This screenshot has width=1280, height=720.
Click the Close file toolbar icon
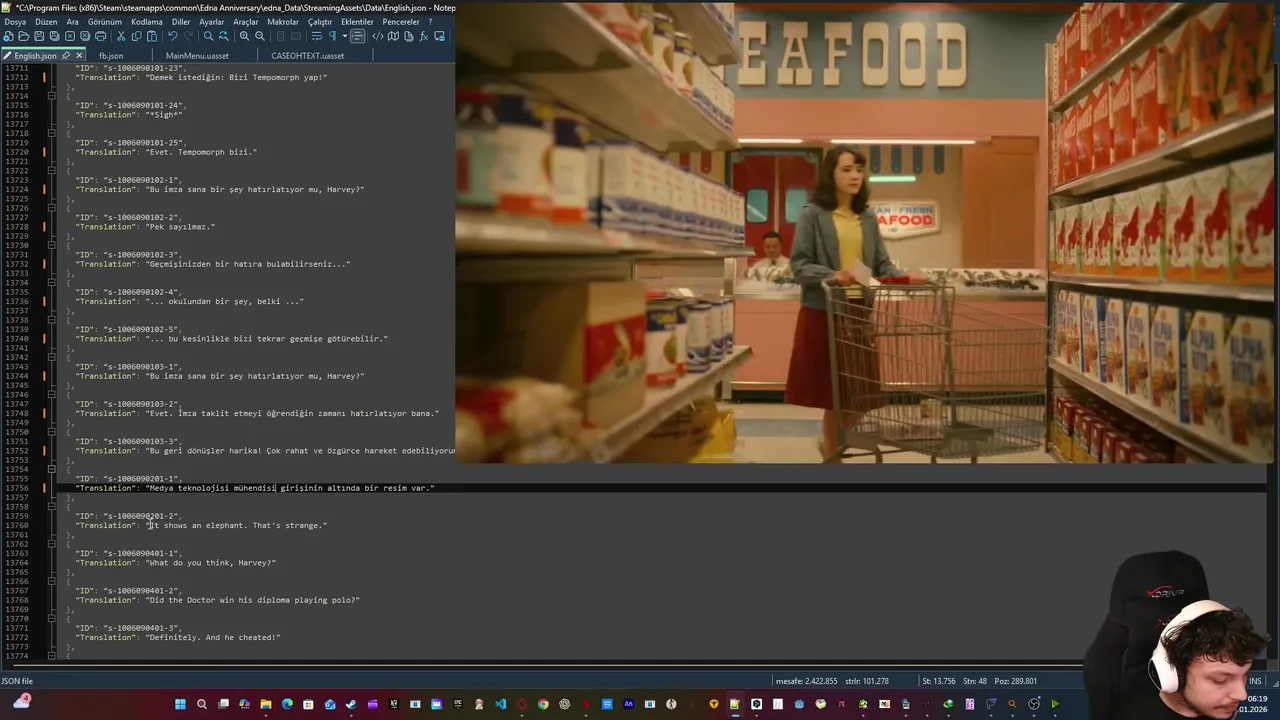pos(69,36)
